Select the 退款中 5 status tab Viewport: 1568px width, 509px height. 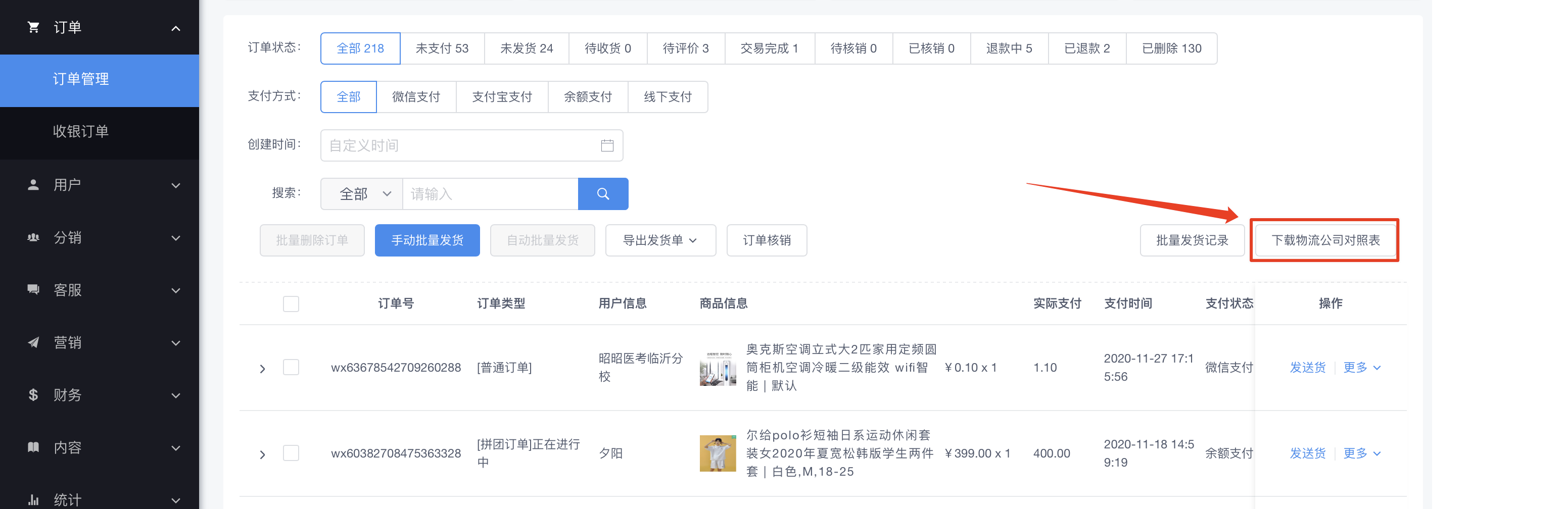click(1009, 48)
